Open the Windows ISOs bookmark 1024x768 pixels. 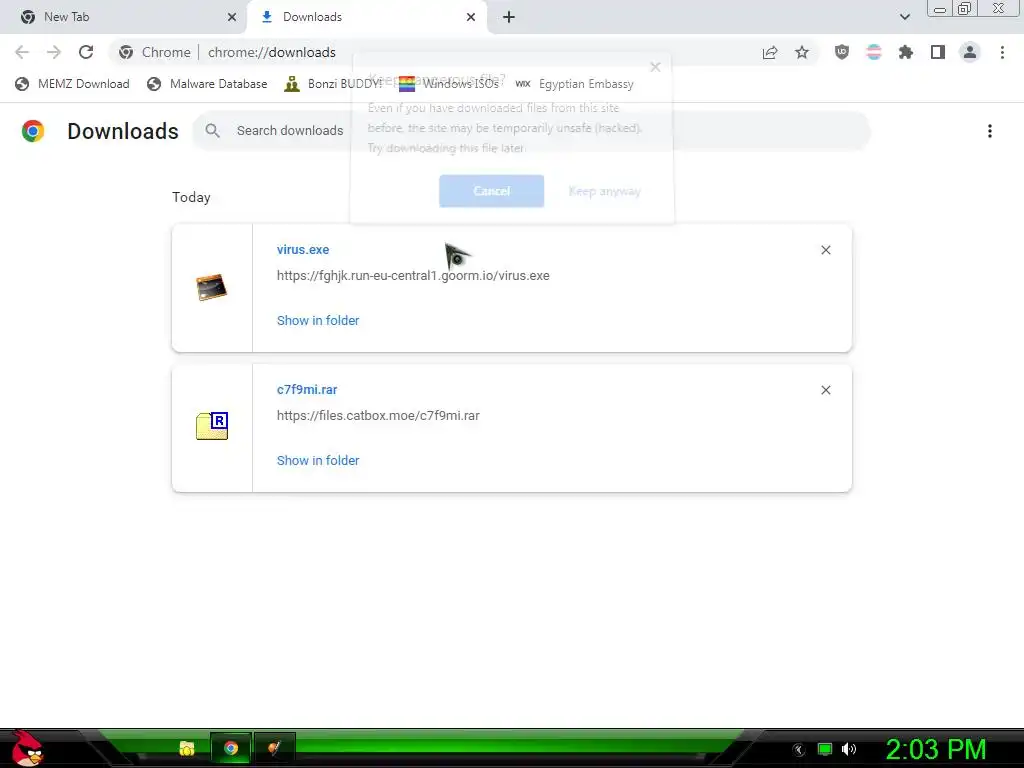(449, 84)
